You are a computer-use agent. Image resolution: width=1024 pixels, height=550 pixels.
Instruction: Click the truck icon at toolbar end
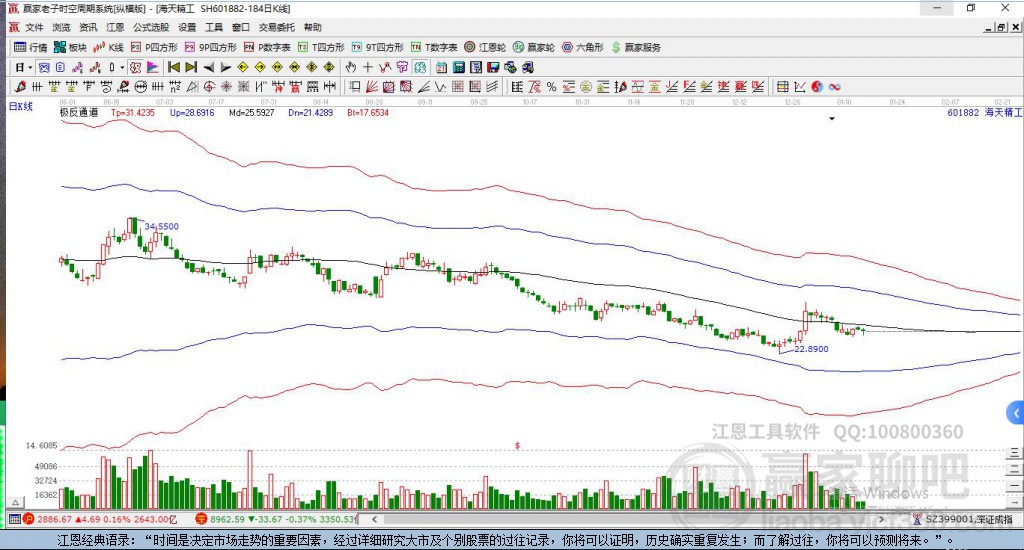coord(527,67)
